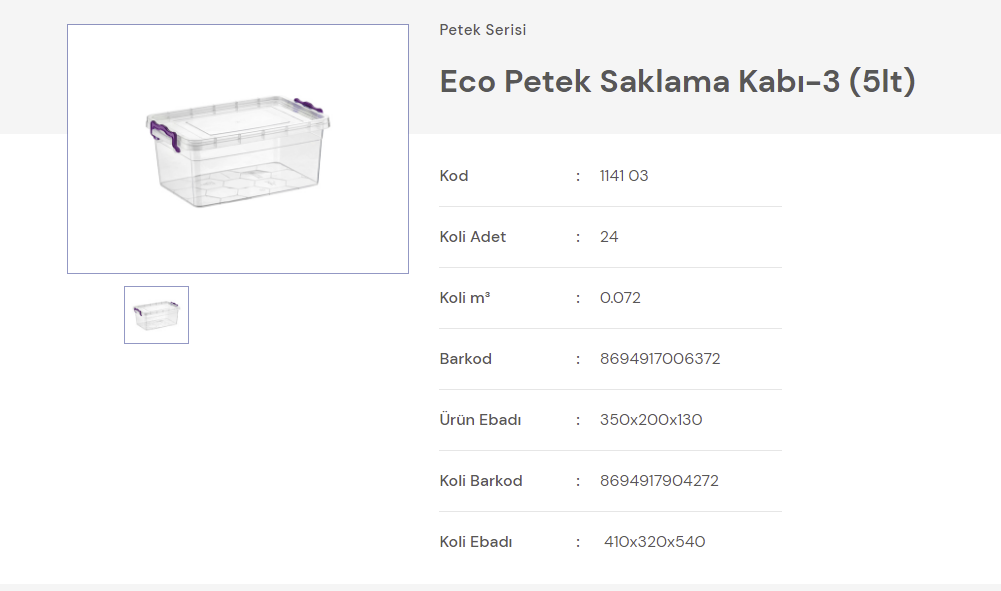Viewport: 1001px width, 591px height.
Task: Click the box dimensions 410x320x540
Action: (x=655, y=542)
